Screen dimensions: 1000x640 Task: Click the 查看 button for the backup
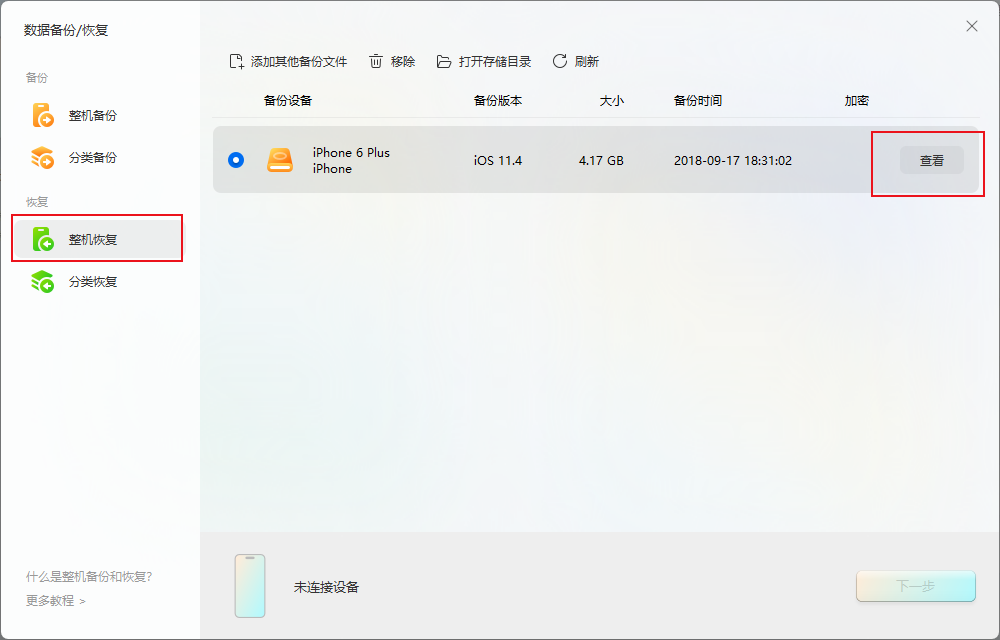click(931, 160)
